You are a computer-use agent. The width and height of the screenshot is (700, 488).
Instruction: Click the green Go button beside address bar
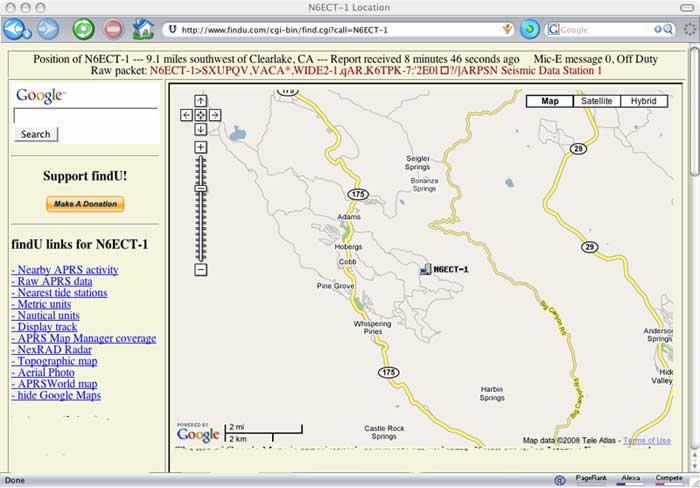(529, 29)
